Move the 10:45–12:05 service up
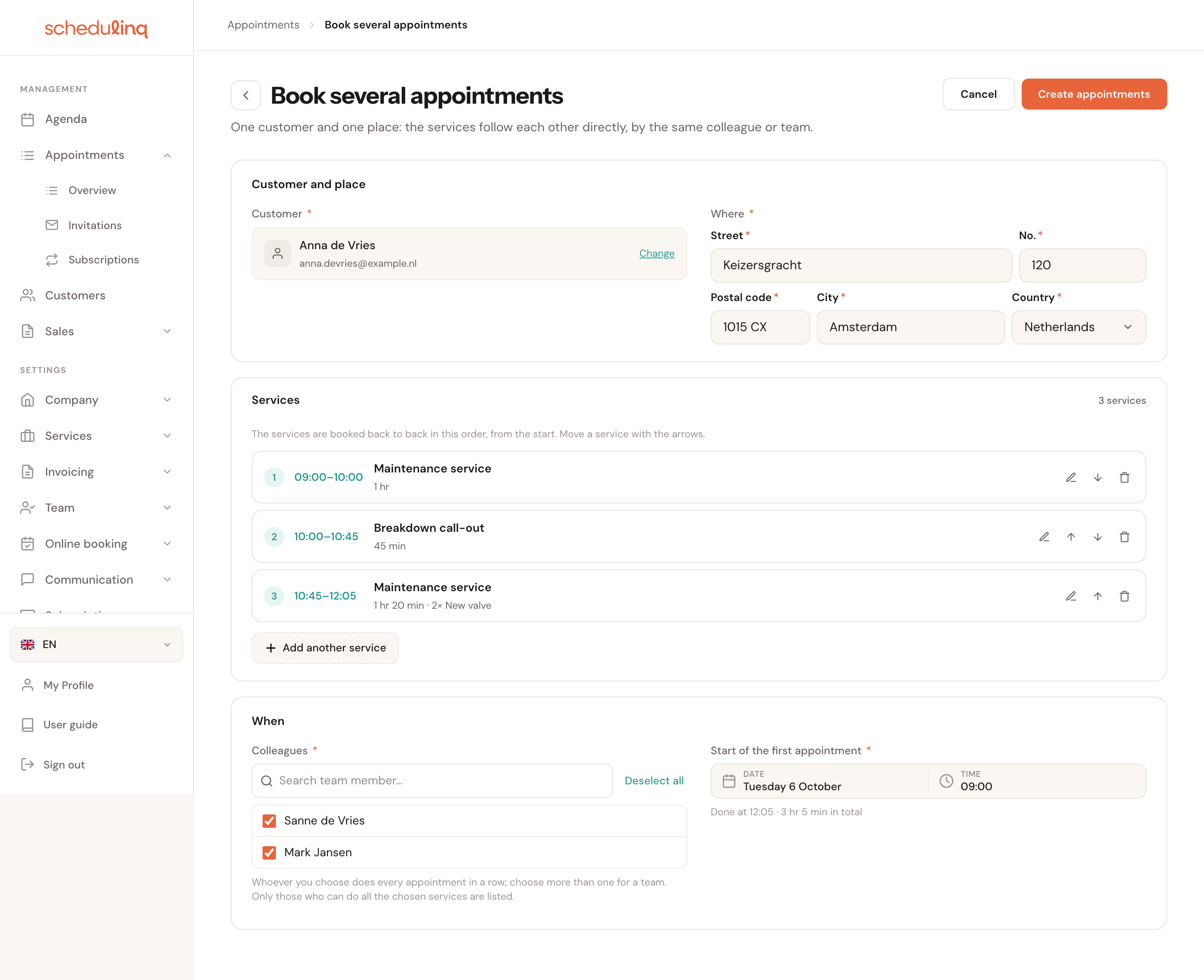The width and height of the screenshot is (1204, 980). [1097, 596]
